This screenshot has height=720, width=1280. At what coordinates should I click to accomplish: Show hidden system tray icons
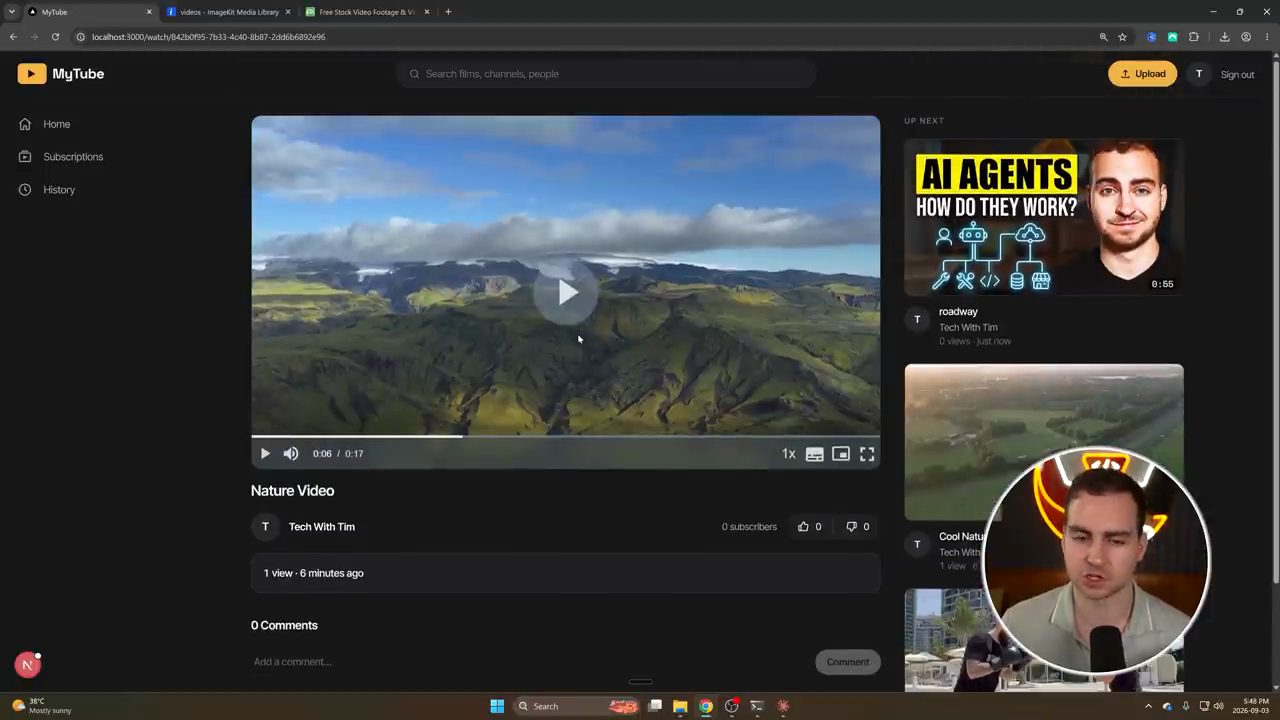pos(1148,706)
